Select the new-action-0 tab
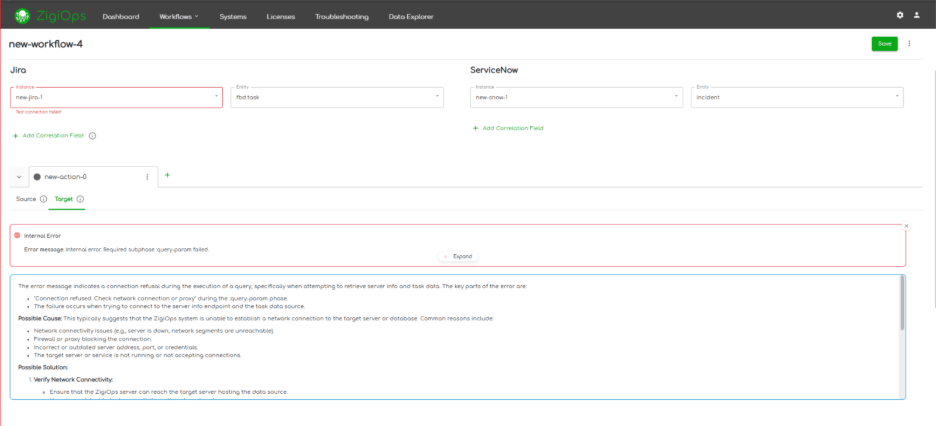The width and height of the screenshot is (936, 426). [x=94, y=177]
